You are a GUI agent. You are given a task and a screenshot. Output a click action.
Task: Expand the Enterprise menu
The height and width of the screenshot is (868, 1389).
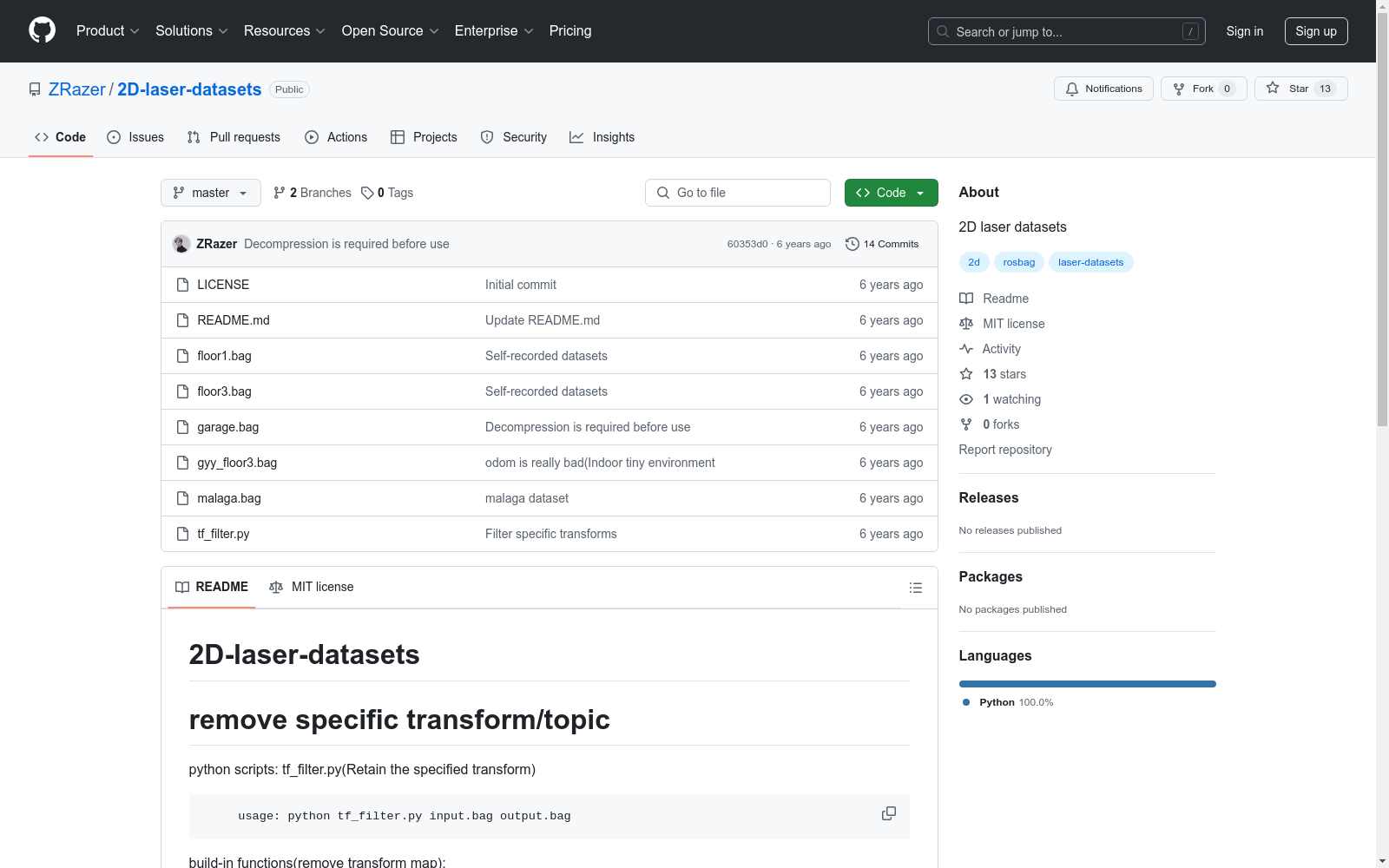(x=494, y=30)
